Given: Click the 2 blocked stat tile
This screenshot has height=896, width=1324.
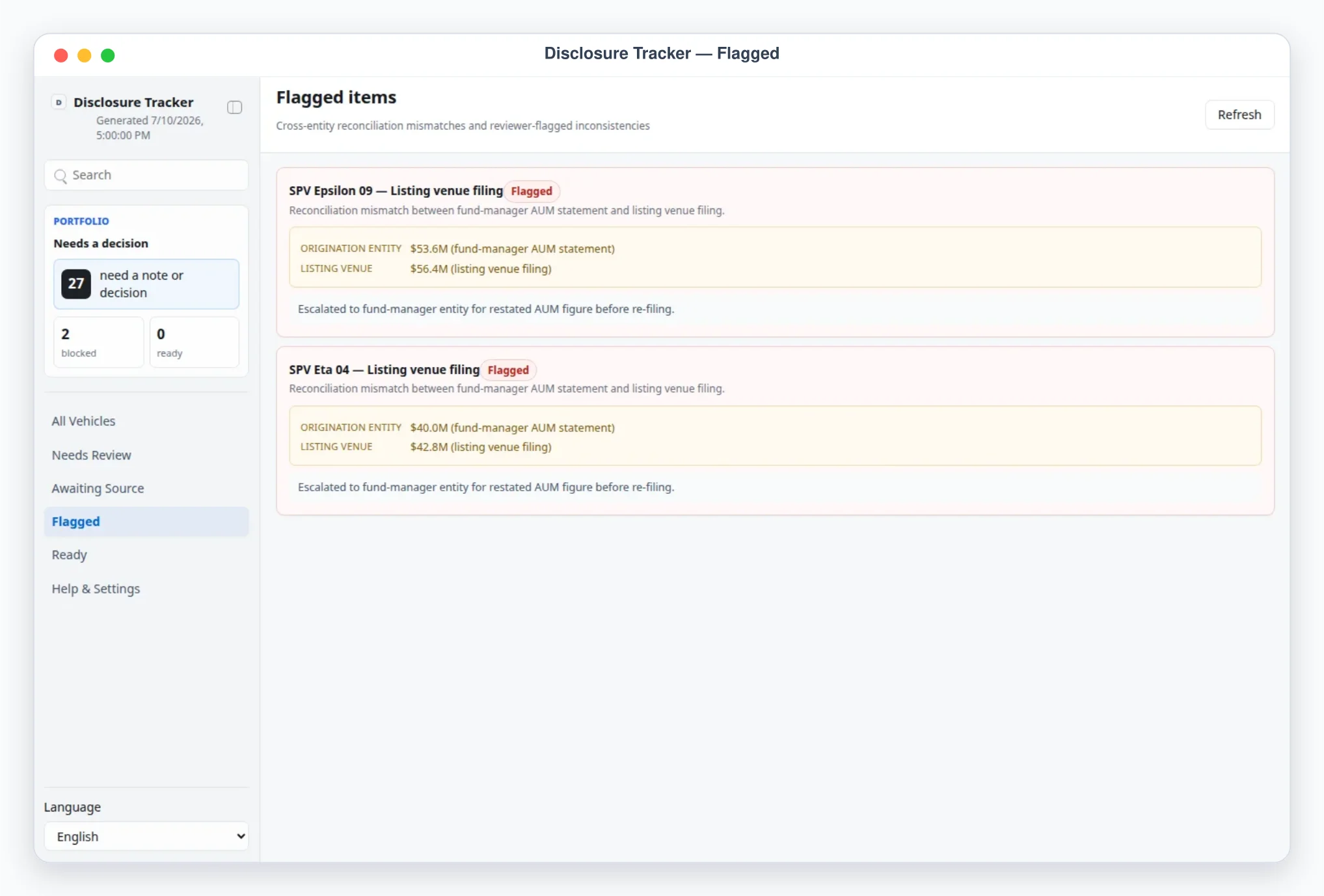Looking at the screenshot, I should pyautogui.click(x=98, y=342).
